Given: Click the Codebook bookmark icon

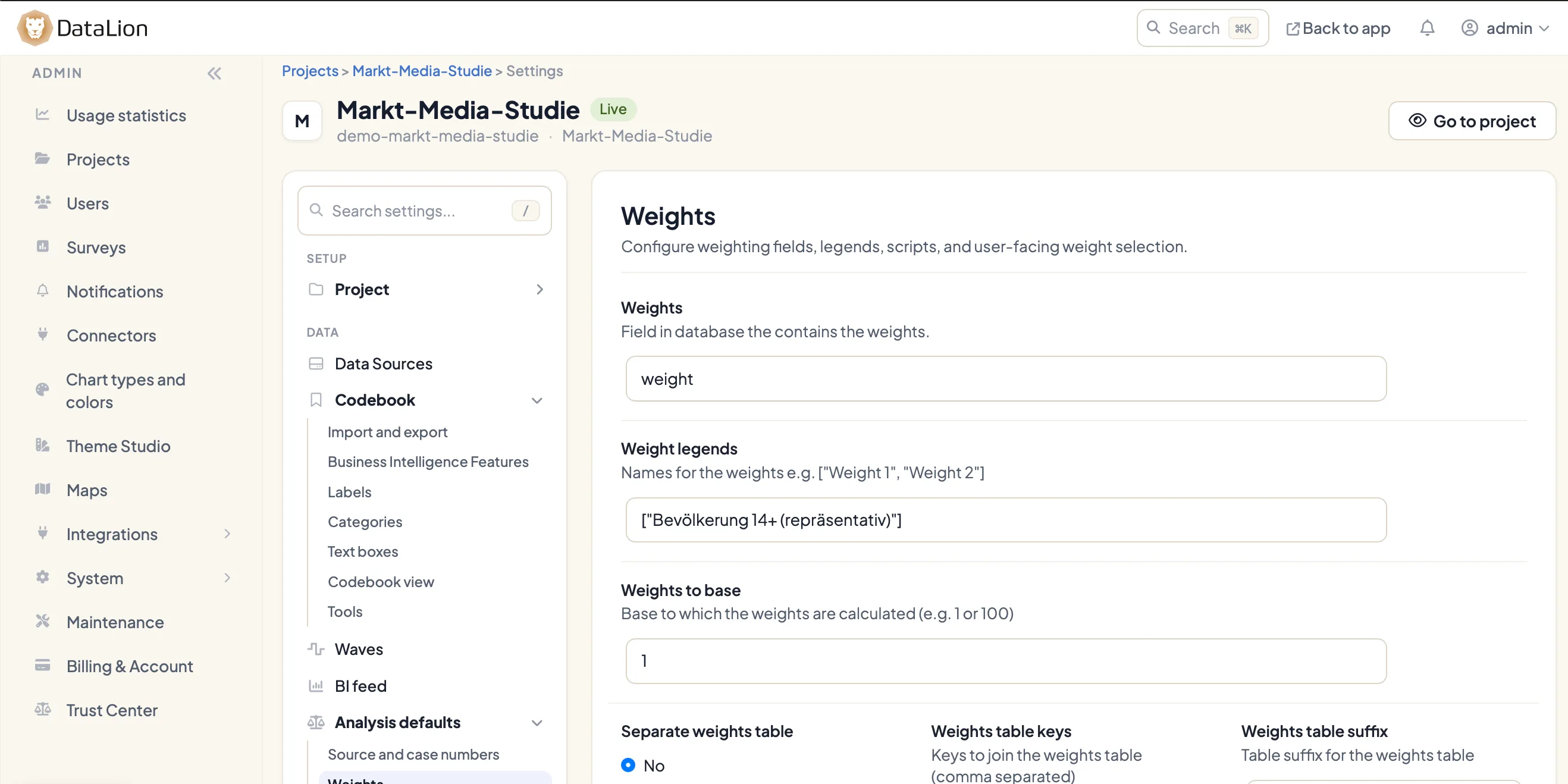Looking at the screenshot, I should (x=316, y=400).
